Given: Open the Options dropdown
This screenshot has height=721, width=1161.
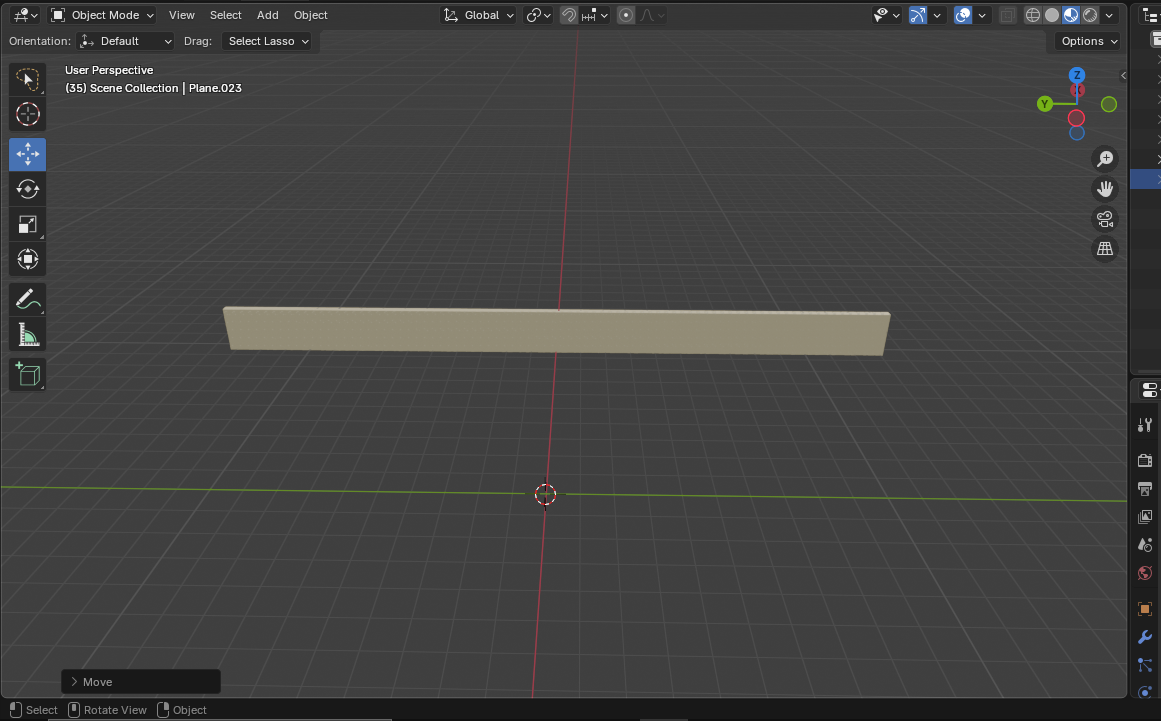Looking at the screenshot, I should (x=1088, y=41).
